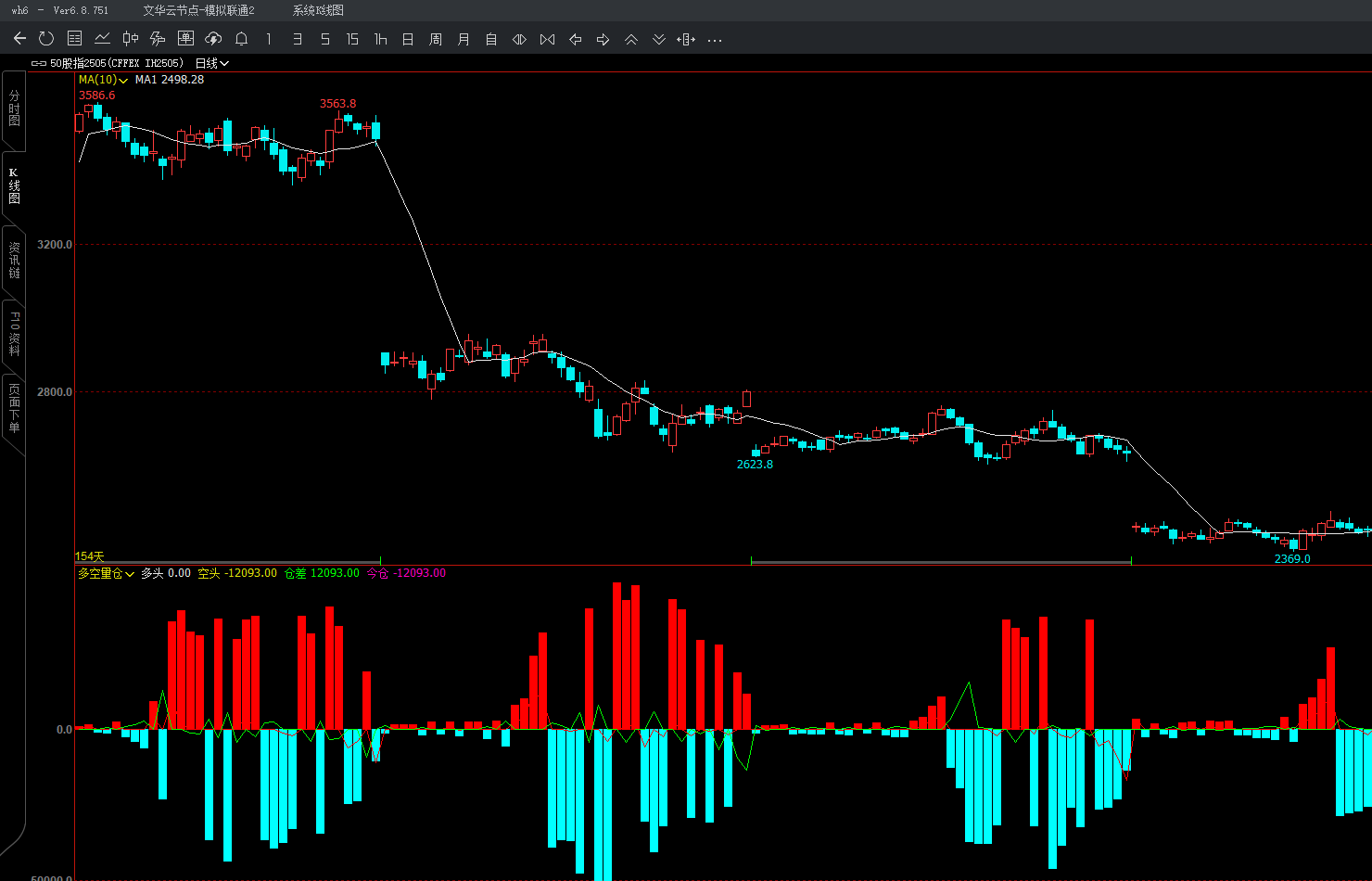
Task: Click the hollow left arrow icon
Action: coord(575,39)
